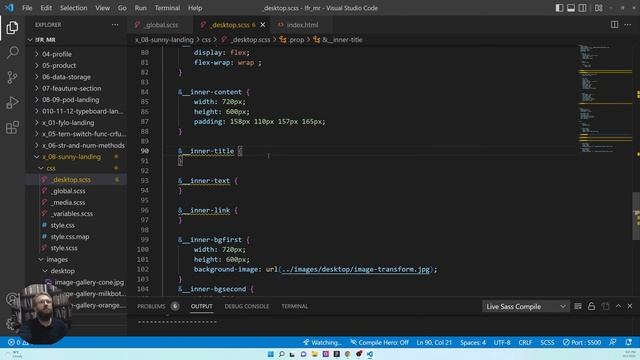Show the Debug Console tab
This screenshot has width=640, height=360.
click(x=247, y=306)
